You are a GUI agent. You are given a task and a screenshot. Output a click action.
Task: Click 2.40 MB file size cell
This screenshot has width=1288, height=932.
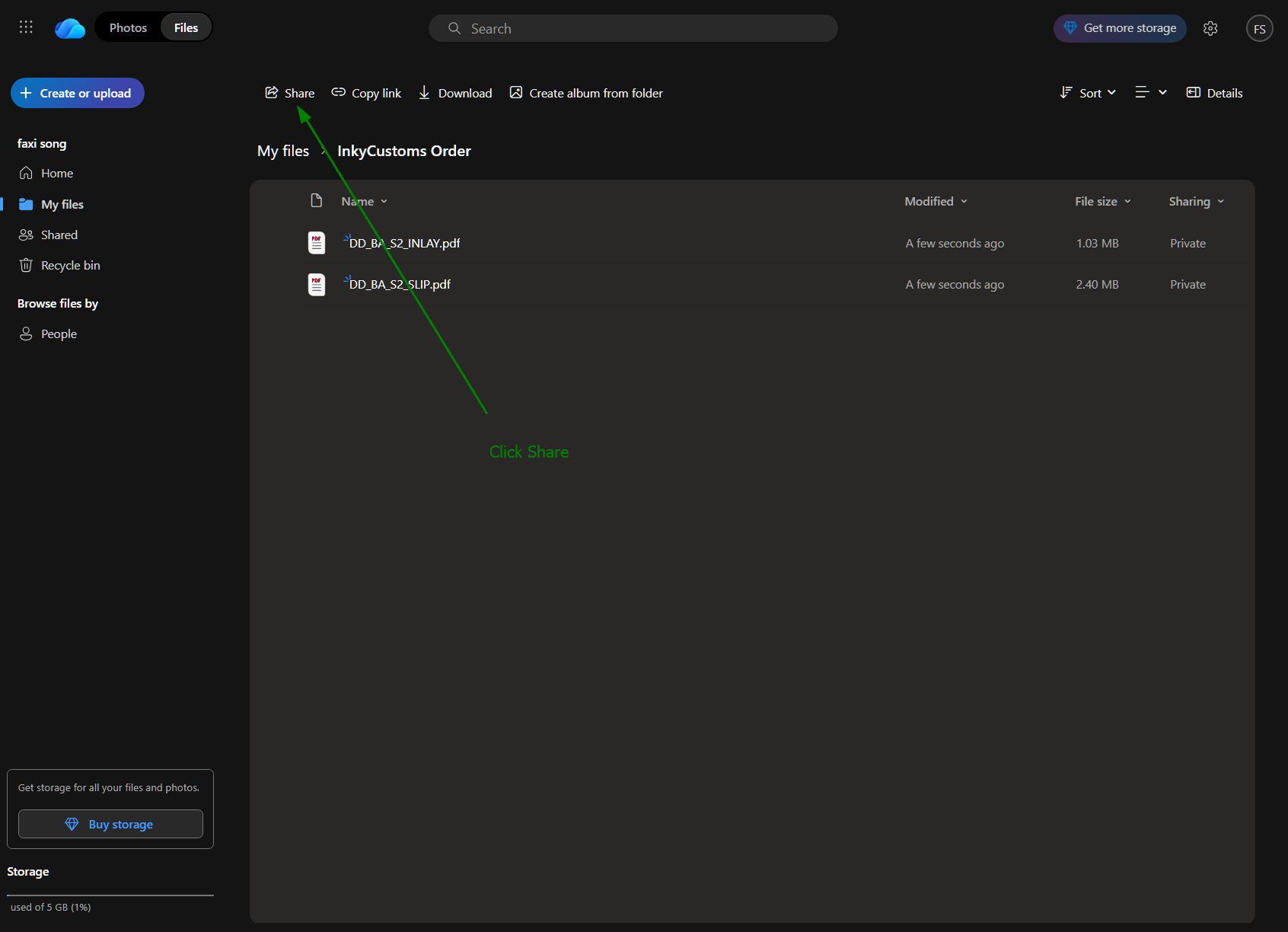pos(1097,284)
